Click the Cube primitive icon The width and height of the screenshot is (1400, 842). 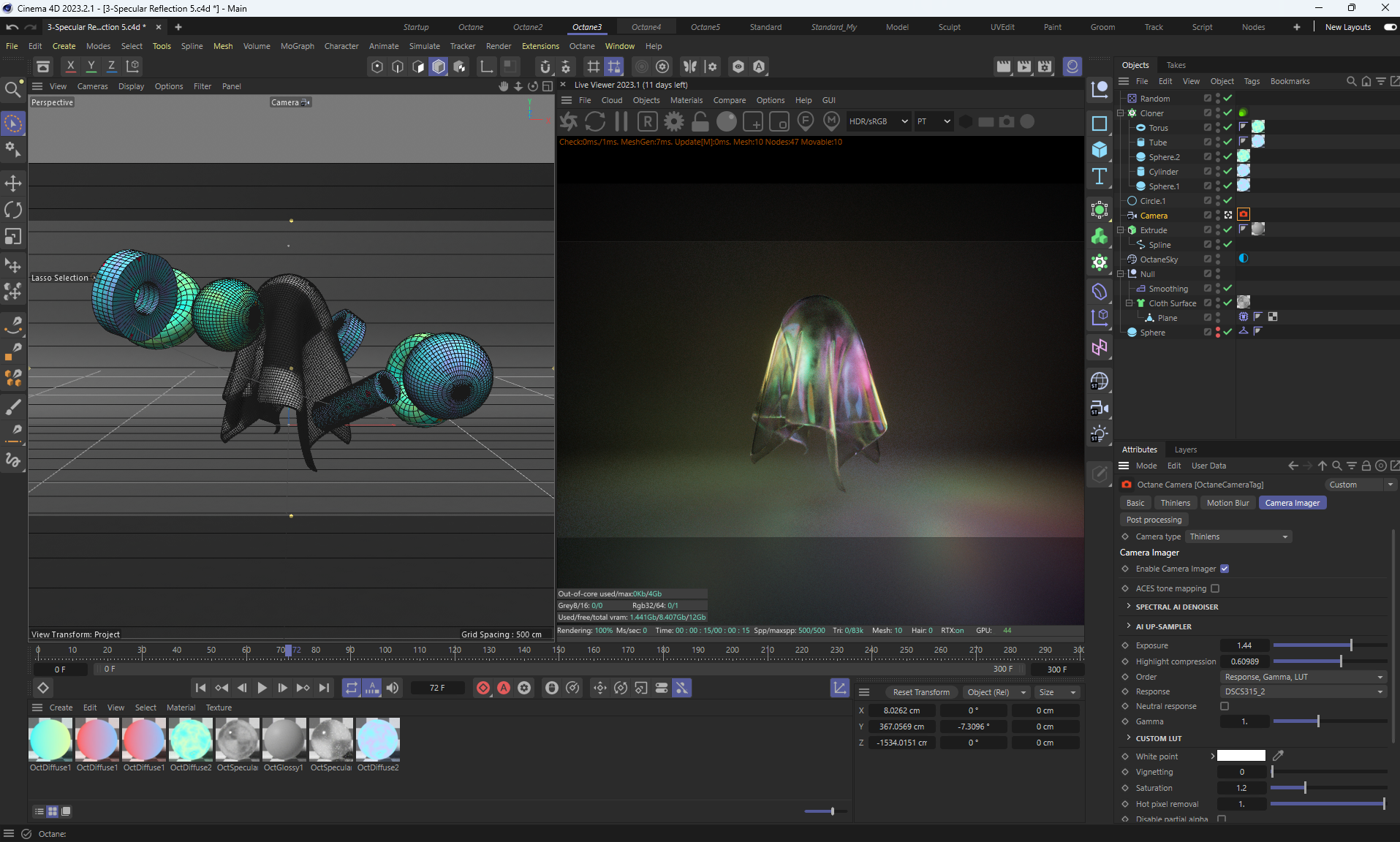(x=1099, y=150)
